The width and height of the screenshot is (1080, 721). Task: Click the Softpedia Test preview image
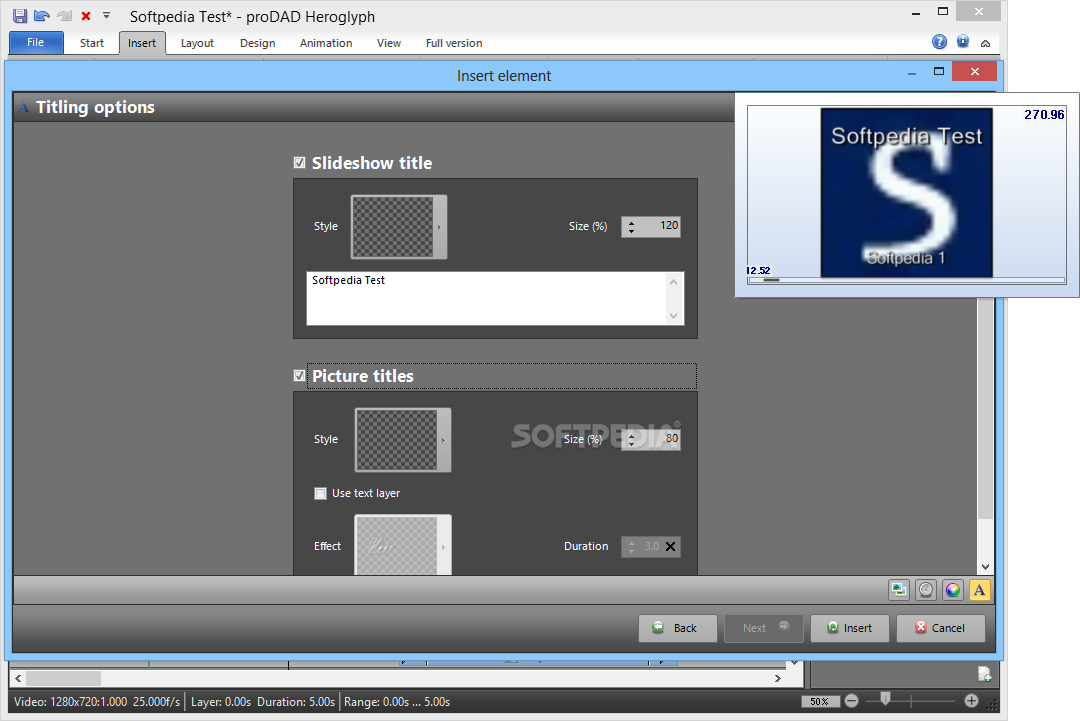pyautogui.click(x=906, y=193)
